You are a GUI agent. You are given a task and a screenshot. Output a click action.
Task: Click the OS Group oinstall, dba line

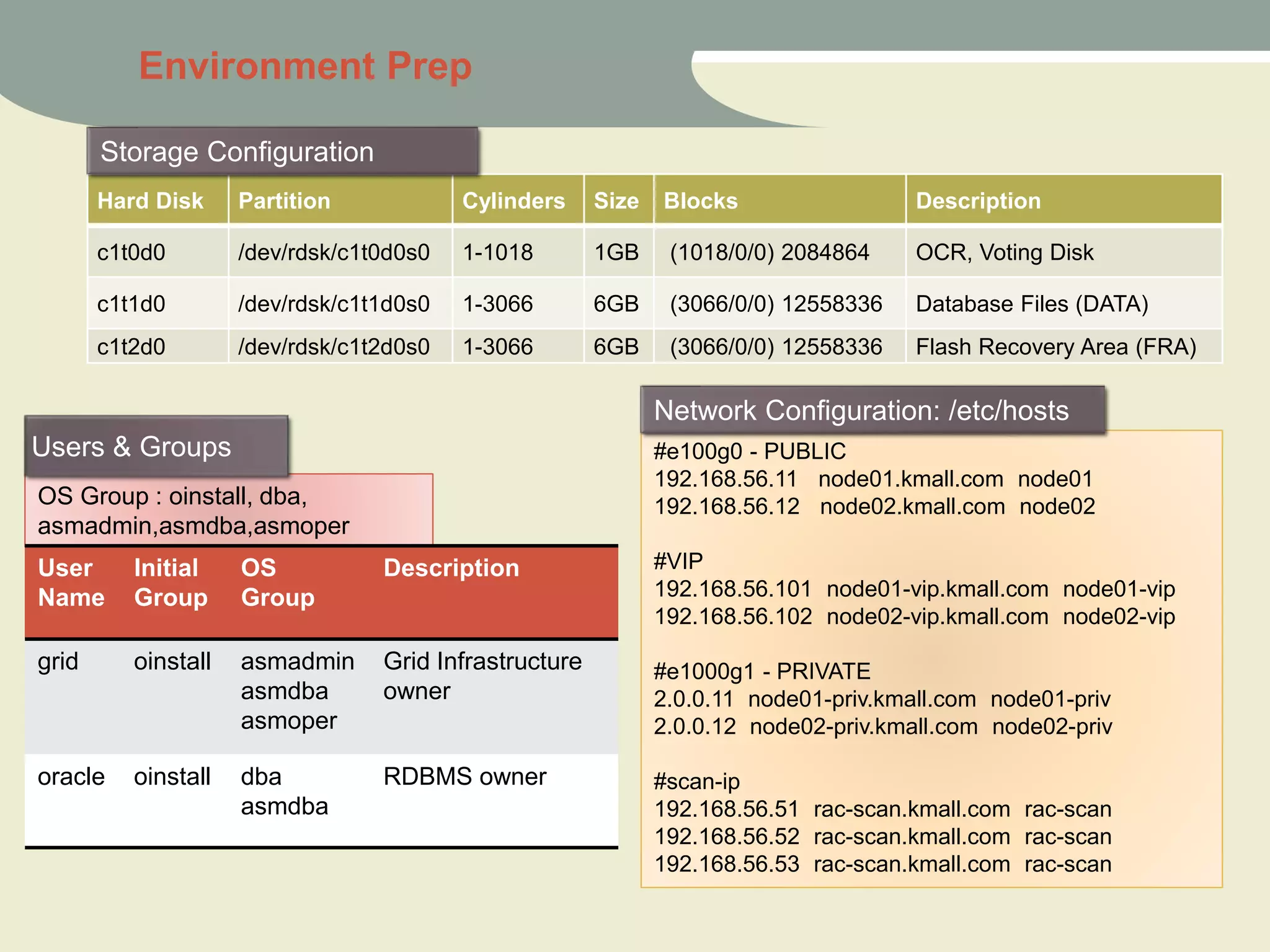tap(172, 496)
